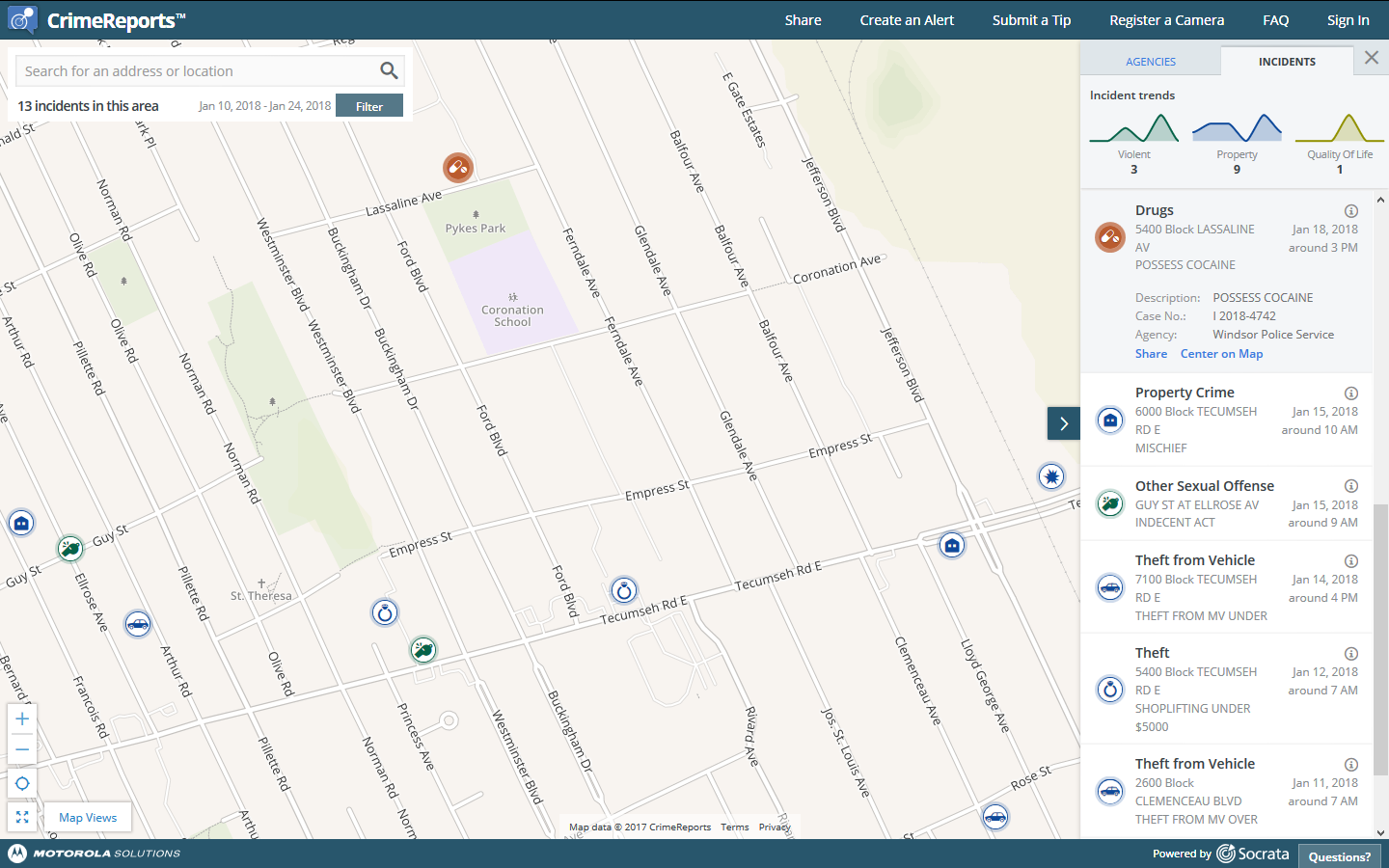
Task: Click theft marker left of Ford Blvd
Action: click(385, 612)
